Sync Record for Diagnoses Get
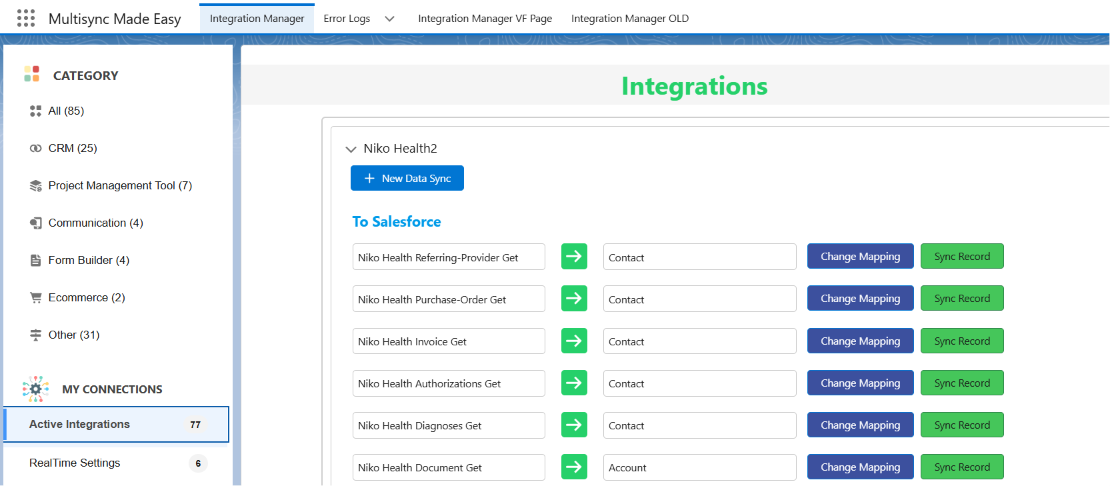 coord(962,425)
